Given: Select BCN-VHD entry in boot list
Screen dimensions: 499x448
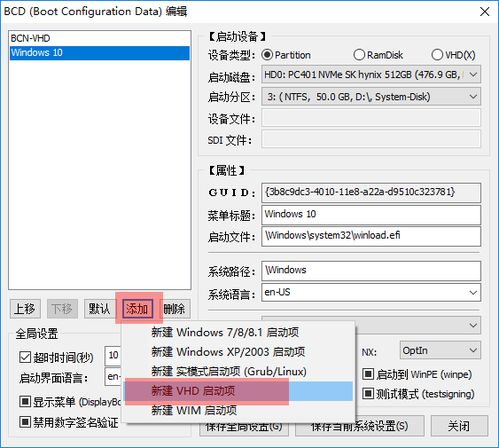Looking at the screenshot, I should (x=100, y=38).
